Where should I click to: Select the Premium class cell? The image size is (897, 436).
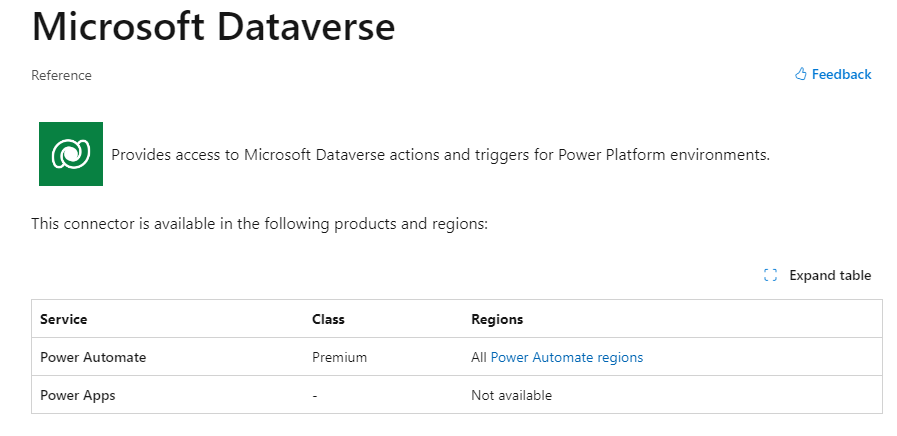pos(340,358)
